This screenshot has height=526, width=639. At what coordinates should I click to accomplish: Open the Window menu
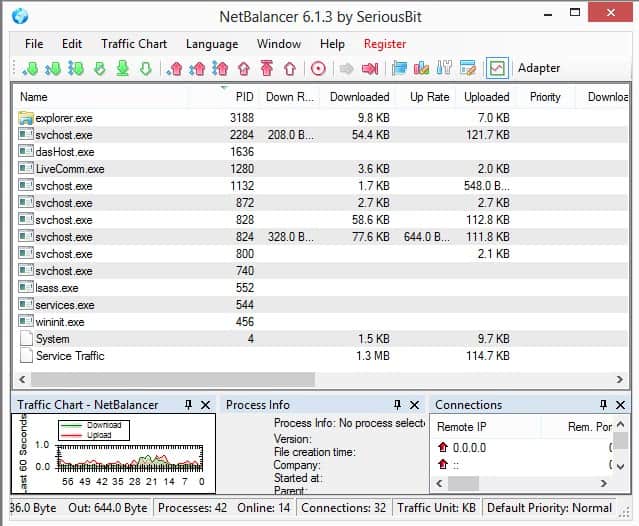point(279,44)
